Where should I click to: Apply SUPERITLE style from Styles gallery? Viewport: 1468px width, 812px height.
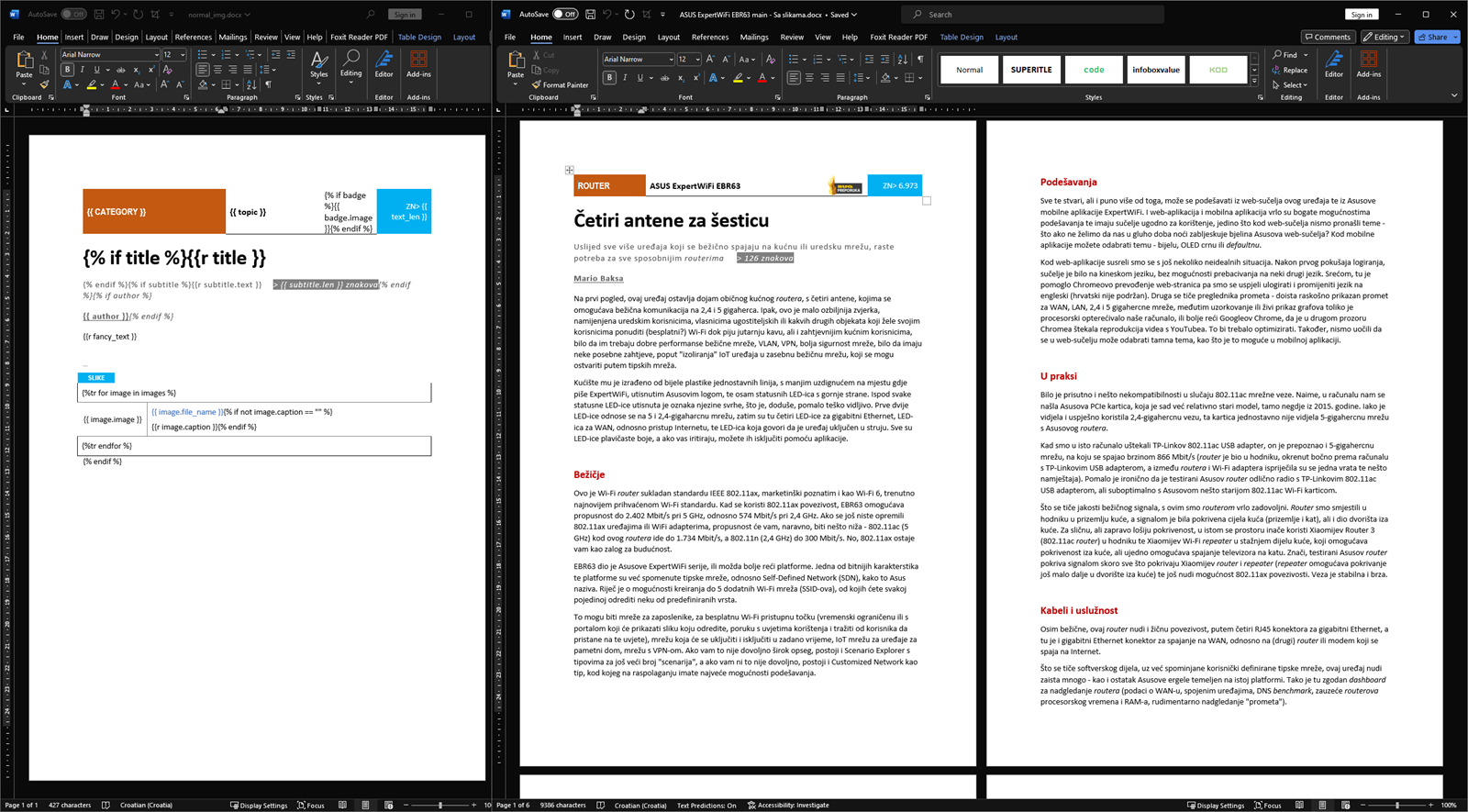tap(1031, 70)
